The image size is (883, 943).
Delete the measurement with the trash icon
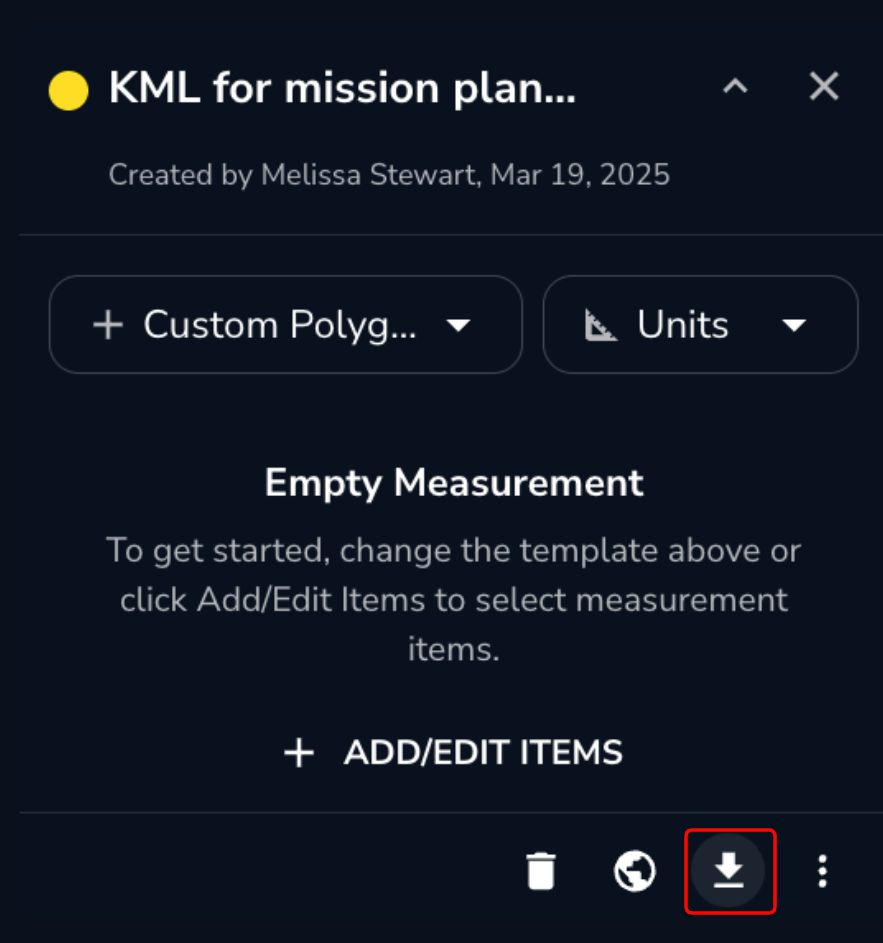point(540,871)
